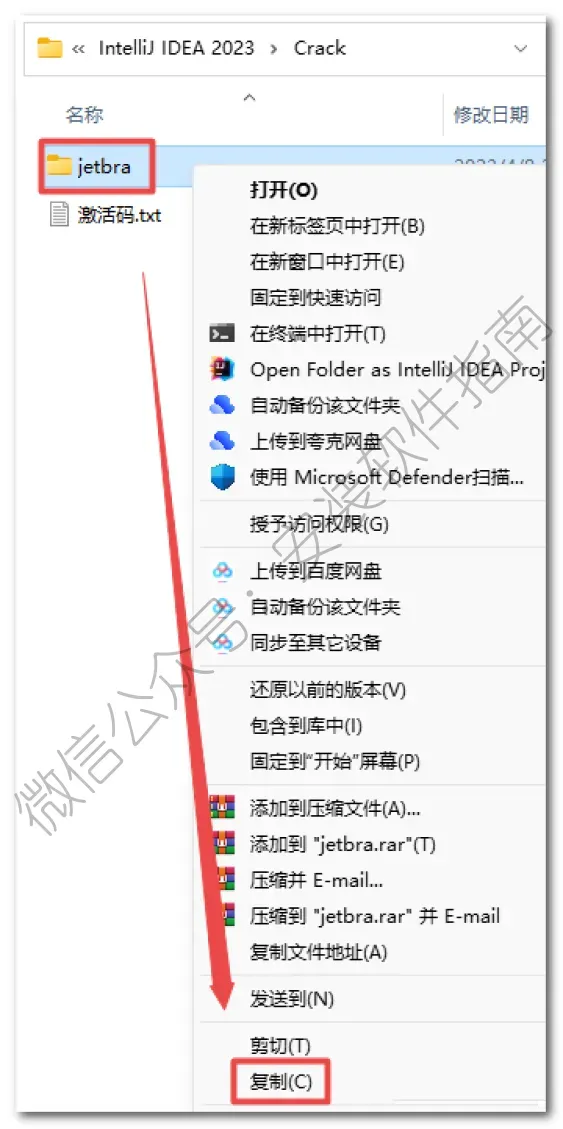Click the cloud icon for 自动备份该文件夹
This screenshot has width=563, height=1129.
(222, 405)
